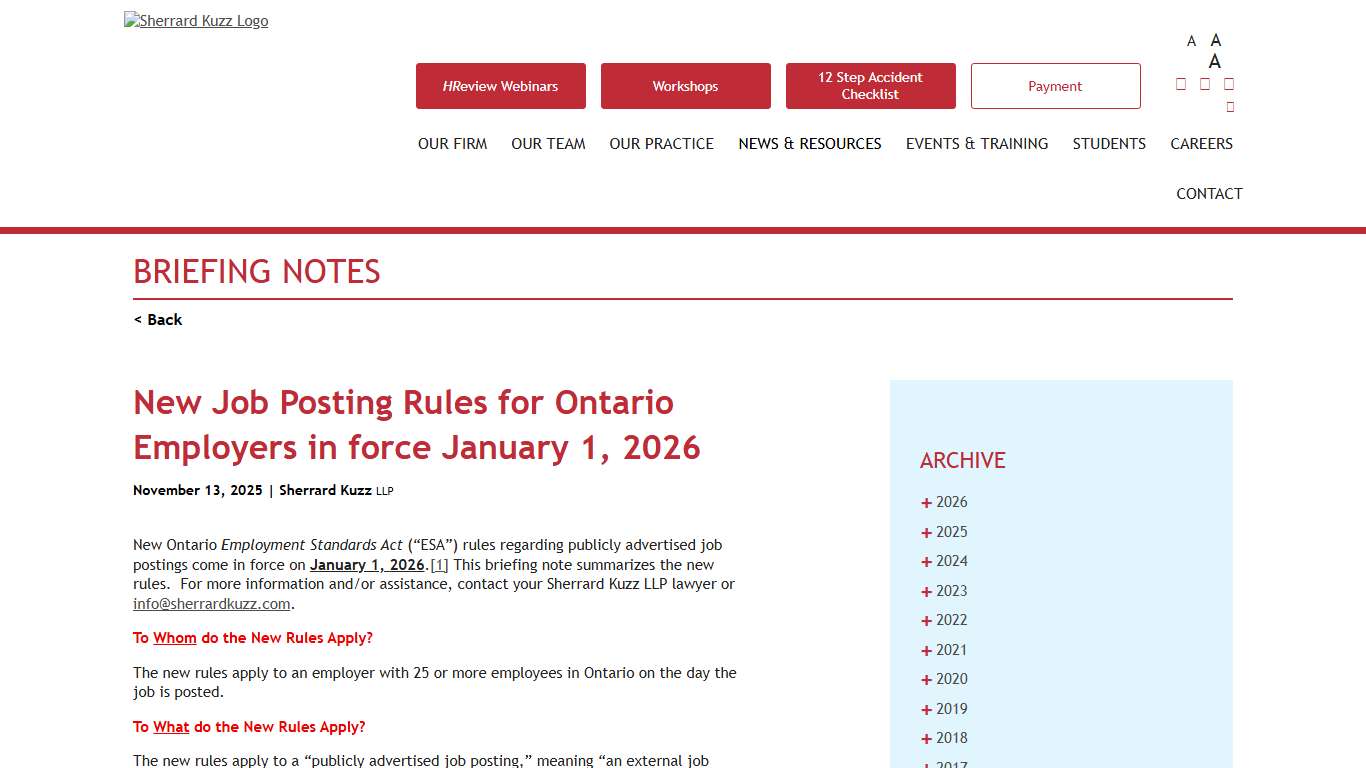Image resolution: width=1366 pixels, height=768 pixels.
Task: Open the CONTACT page
Action: pyautogui.click(x=1209, y=193)
